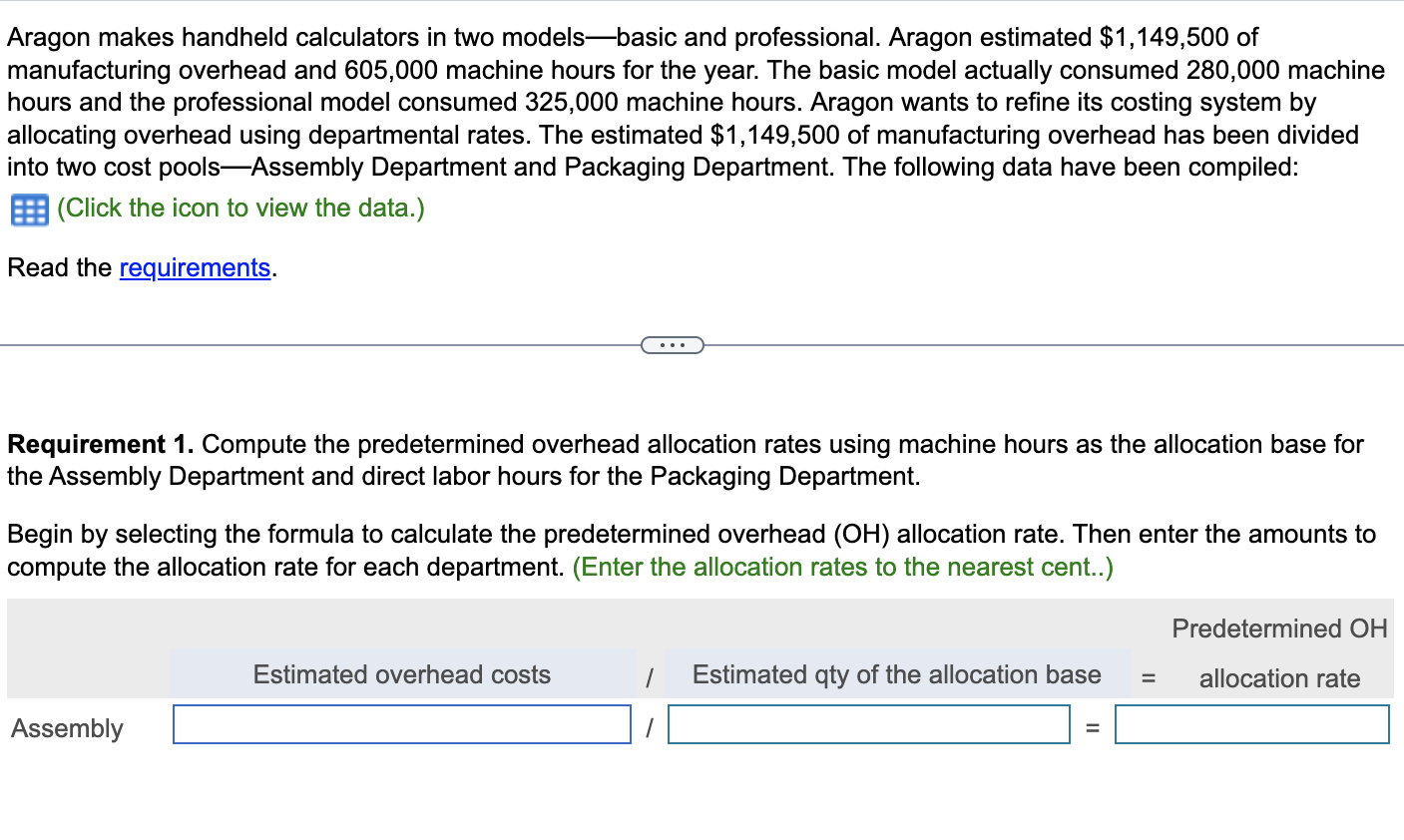
Task: Select the Estimated qty of allocation base header
Action: pyautogui.click(x=895, y=674)
